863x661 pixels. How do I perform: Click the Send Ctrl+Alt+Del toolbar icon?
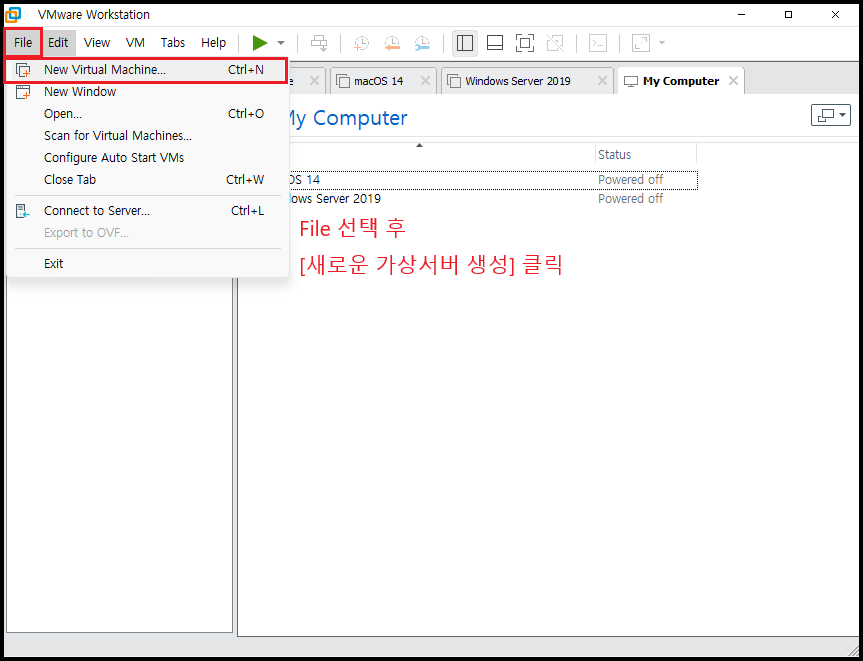(x=319, y=43)
